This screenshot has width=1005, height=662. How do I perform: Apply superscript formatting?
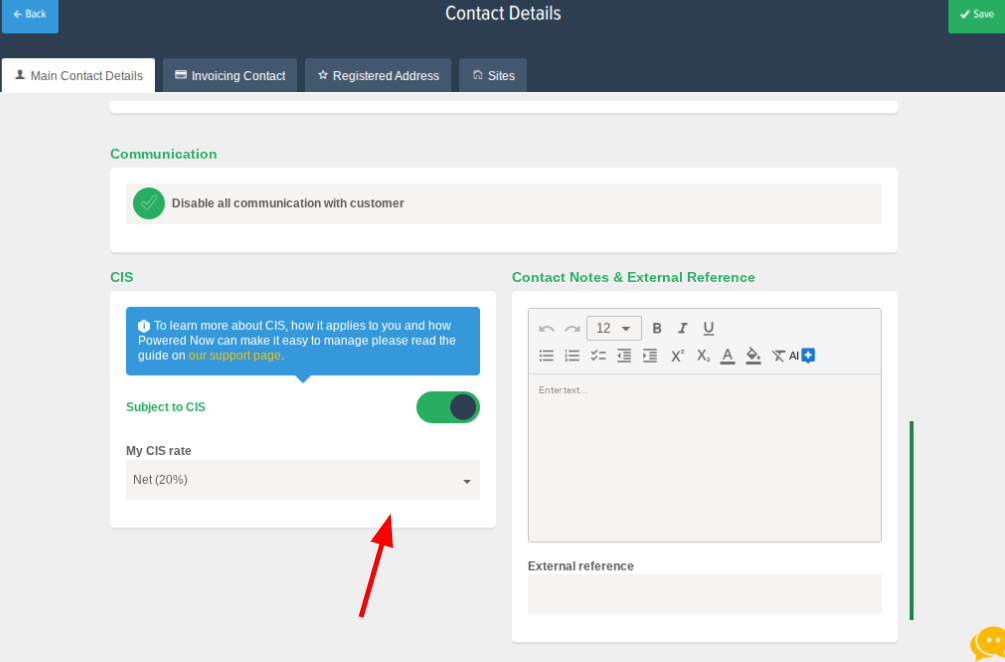point(677,355)
